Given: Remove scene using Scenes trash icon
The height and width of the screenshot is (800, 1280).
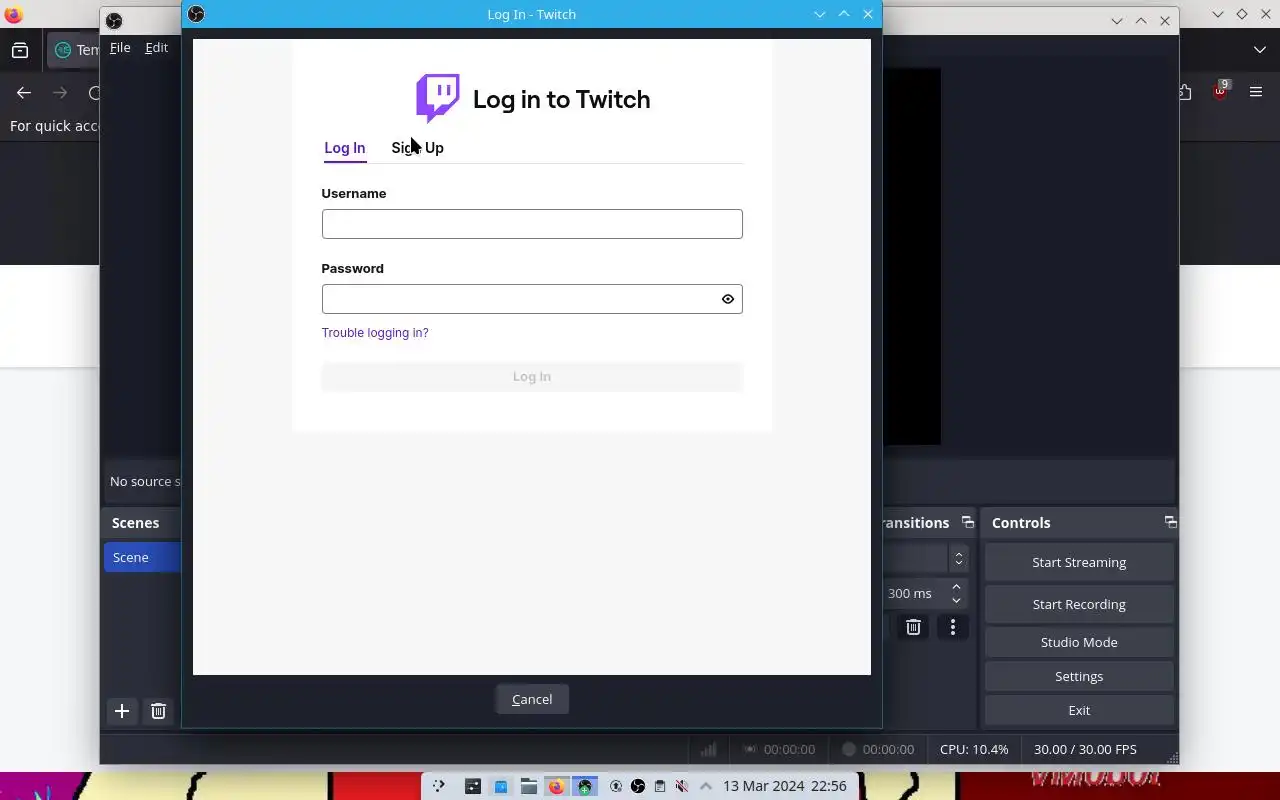Looking at the screenshot, I should click(158, 711).
